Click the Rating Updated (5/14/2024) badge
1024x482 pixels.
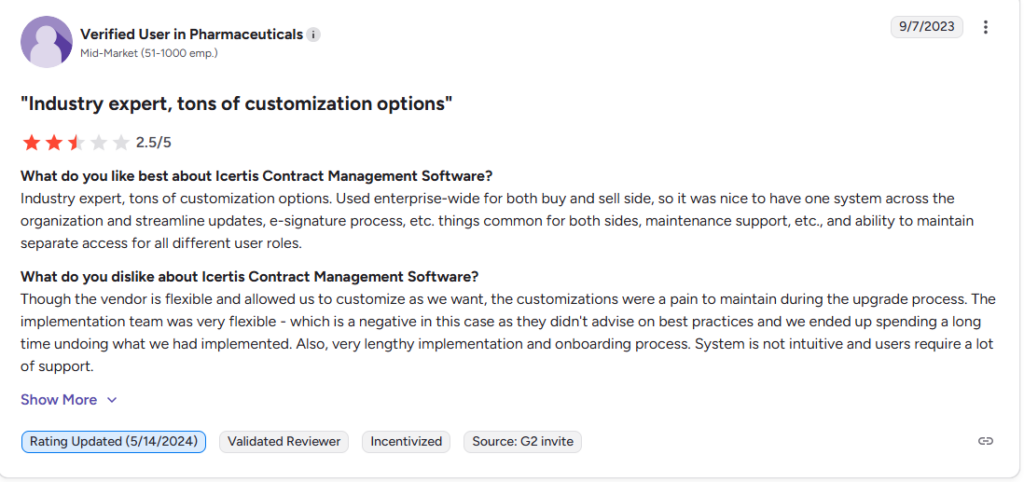114,441
